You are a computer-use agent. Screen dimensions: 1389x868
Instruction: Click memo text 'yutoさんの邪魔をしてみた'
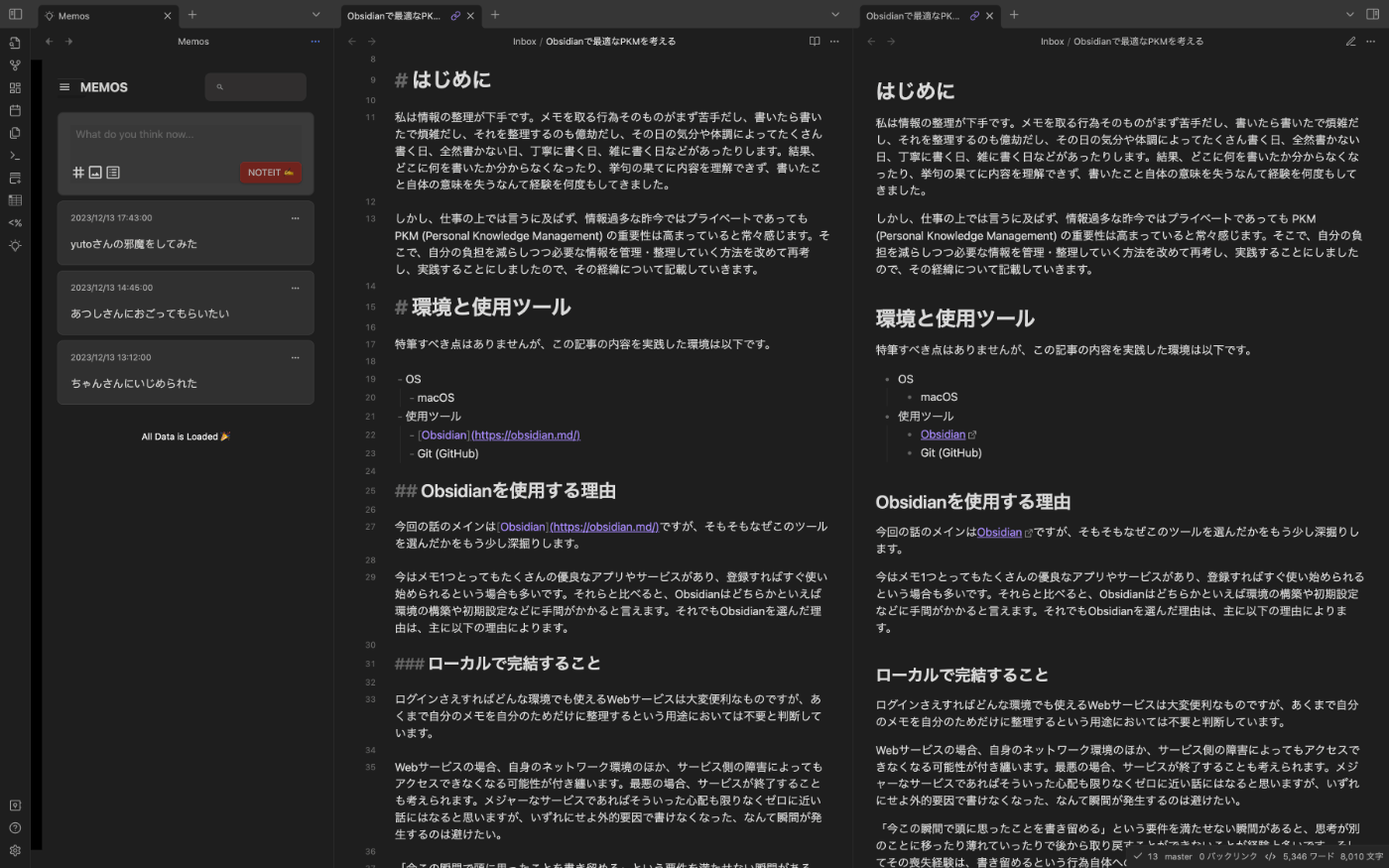[x=134, y=244]
